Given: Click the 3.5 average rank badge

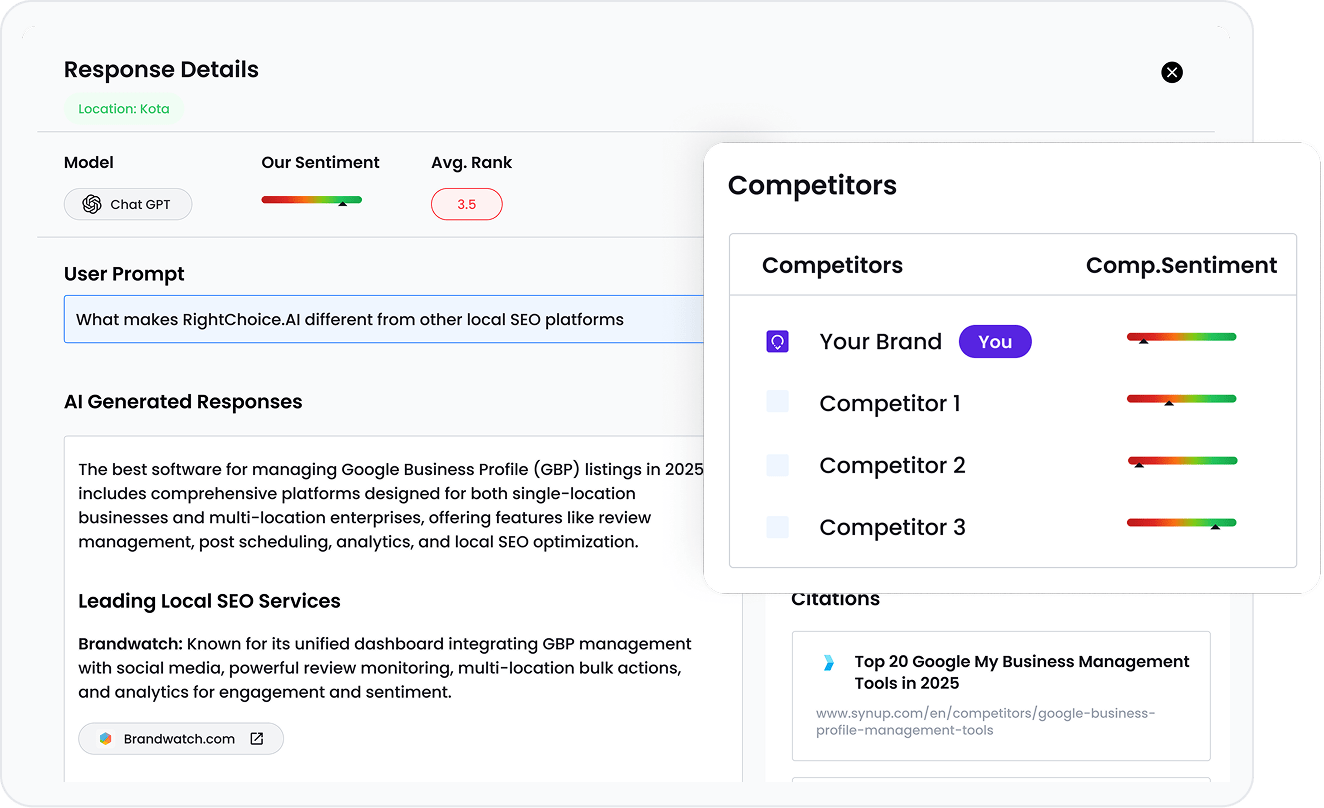Looking at the screenshot, I should 467,204.
